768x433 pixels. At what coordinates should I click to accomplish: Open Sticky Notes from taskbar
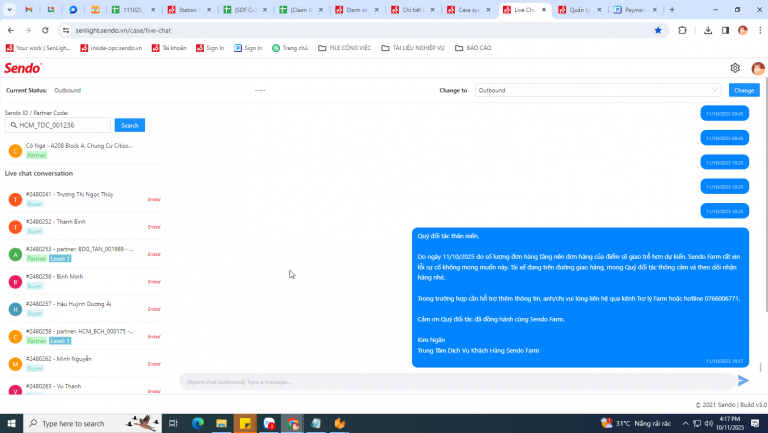pyautogui.click(x=245, y=423)
